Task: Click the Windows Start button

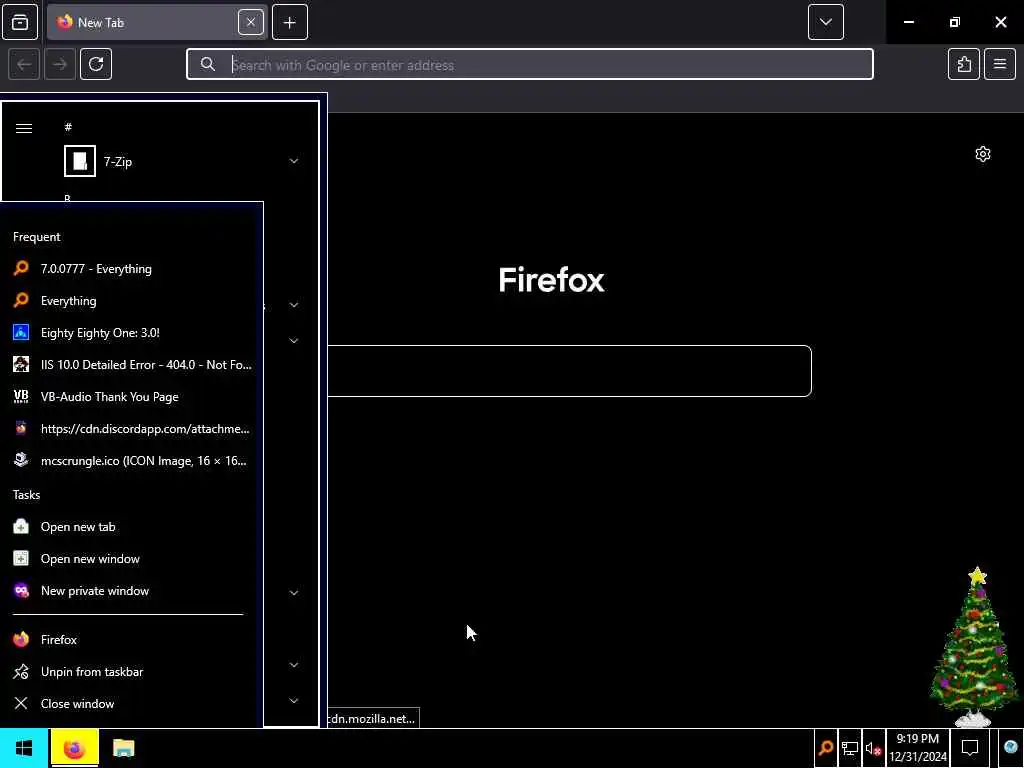Action: click(24, 748)
